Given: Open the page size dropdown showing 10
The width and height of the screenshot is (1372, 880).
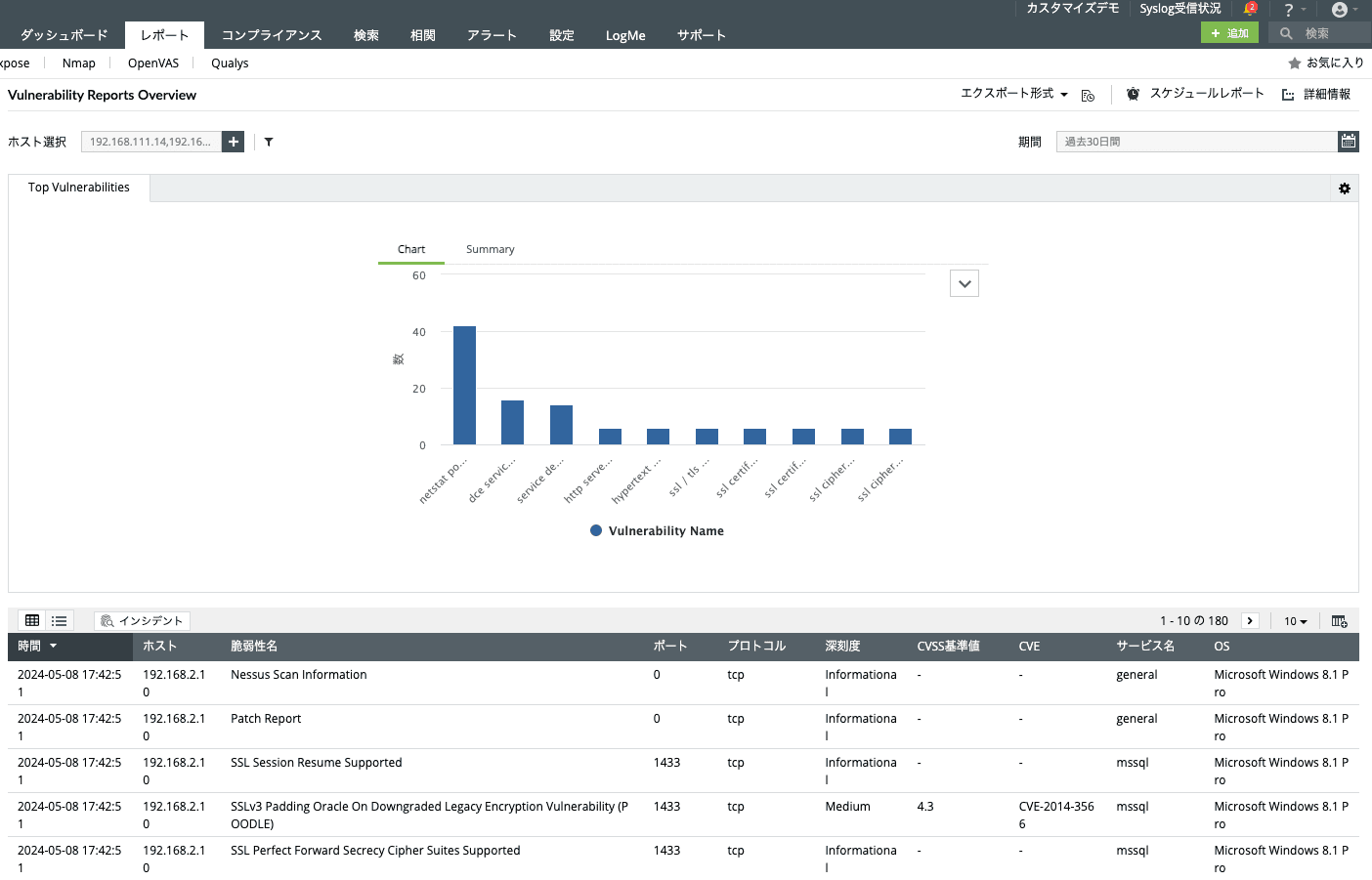Looking at the screenshot, I should [1295, 620].
